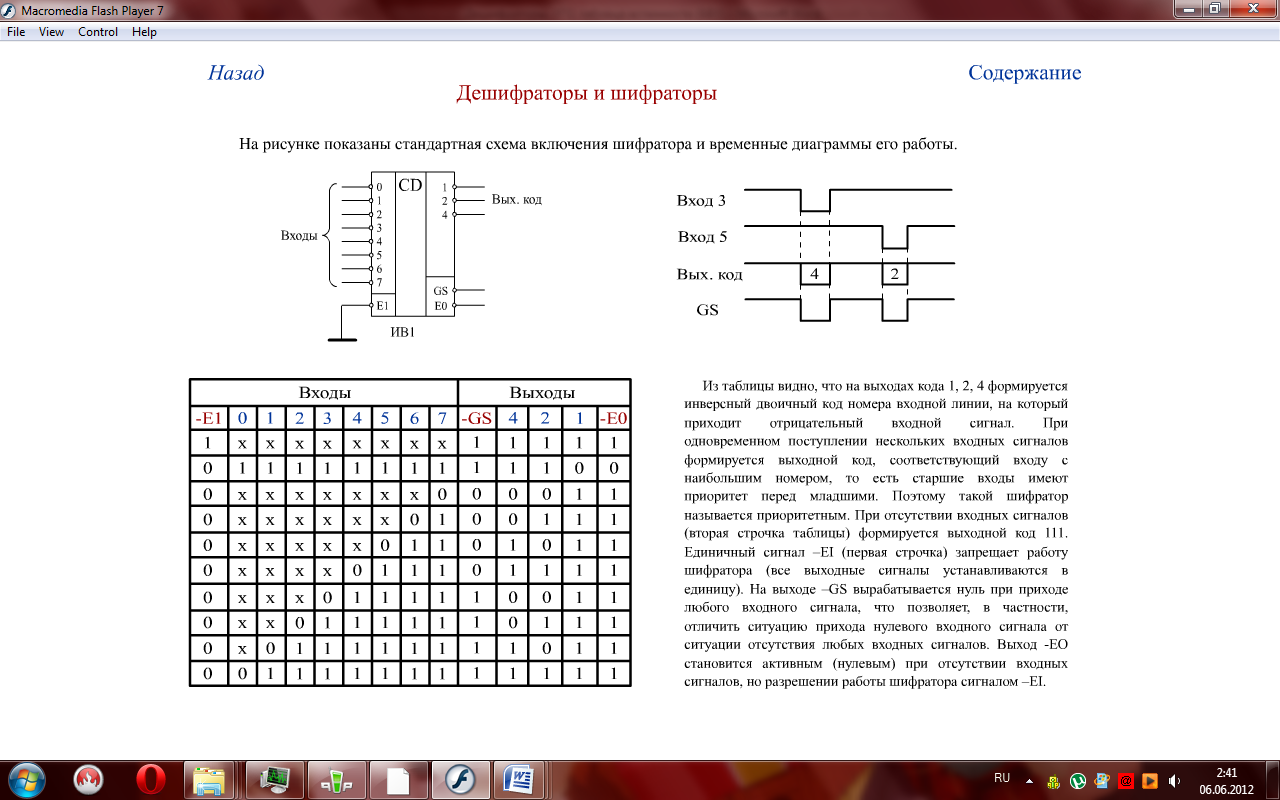The height and width of the screenshot is (800, 1280).
Task: Open the File menu
Action: [x=16, y=32]
